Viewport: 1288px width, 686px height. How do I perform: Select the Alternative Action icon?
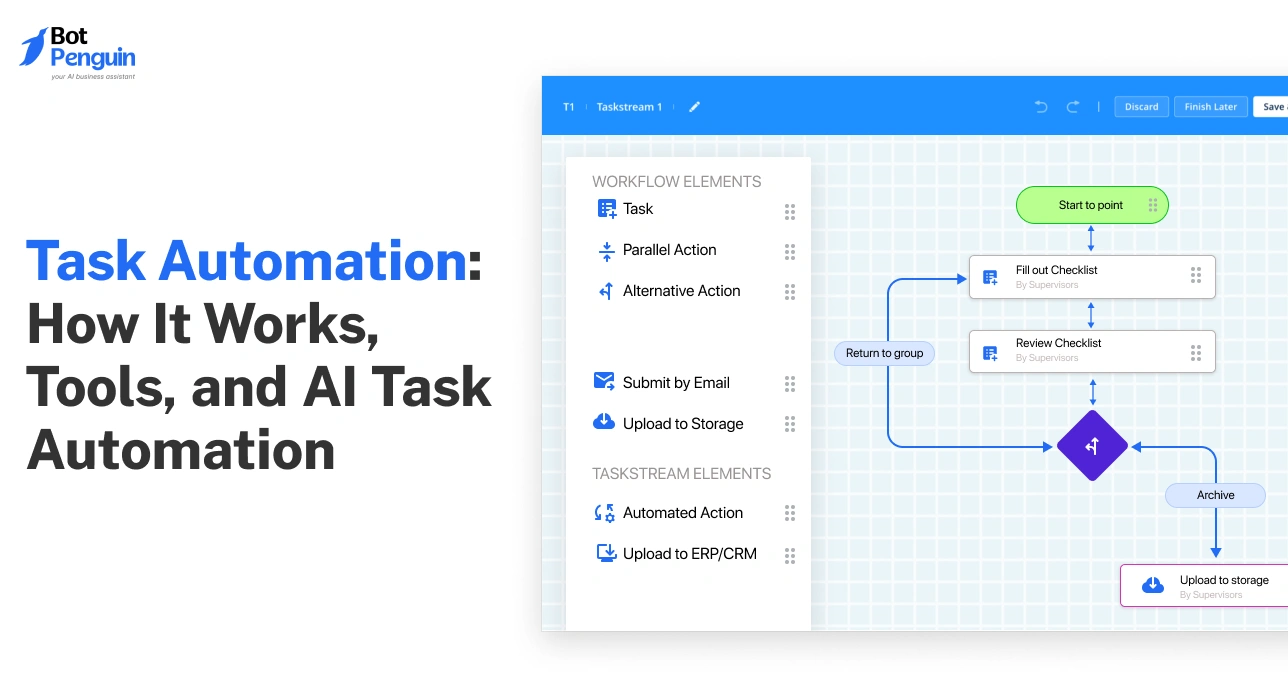point(606,291)
